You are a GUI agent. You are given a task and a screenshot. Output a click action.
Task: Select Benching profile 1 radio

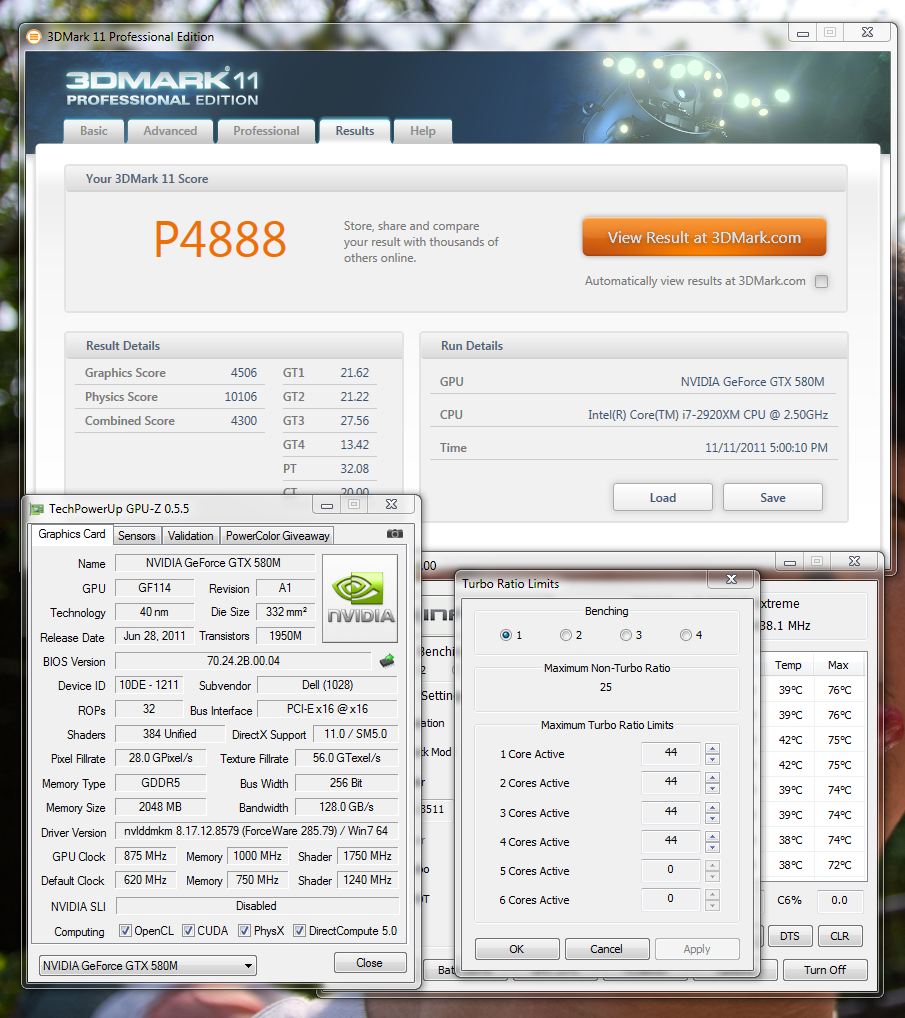pyautogui.click(x=506, y=635)
